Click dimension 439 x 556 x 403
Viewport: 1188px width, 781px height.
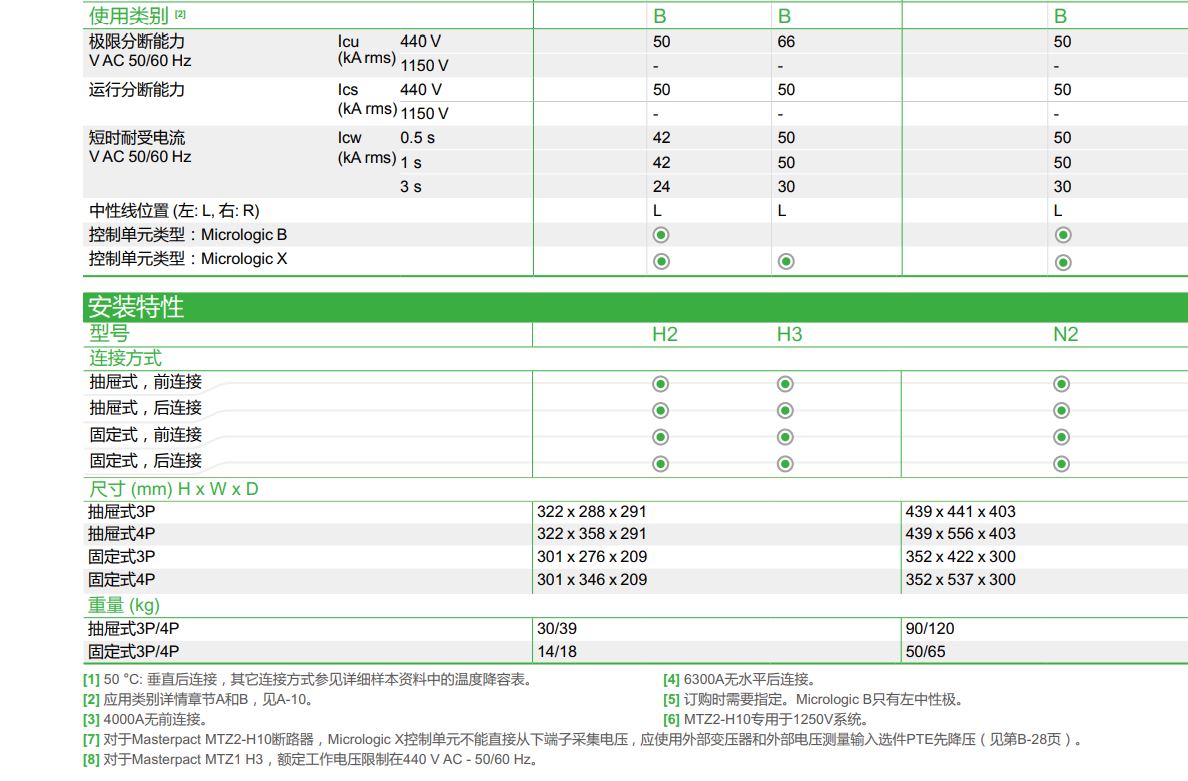tap(961, 533)
